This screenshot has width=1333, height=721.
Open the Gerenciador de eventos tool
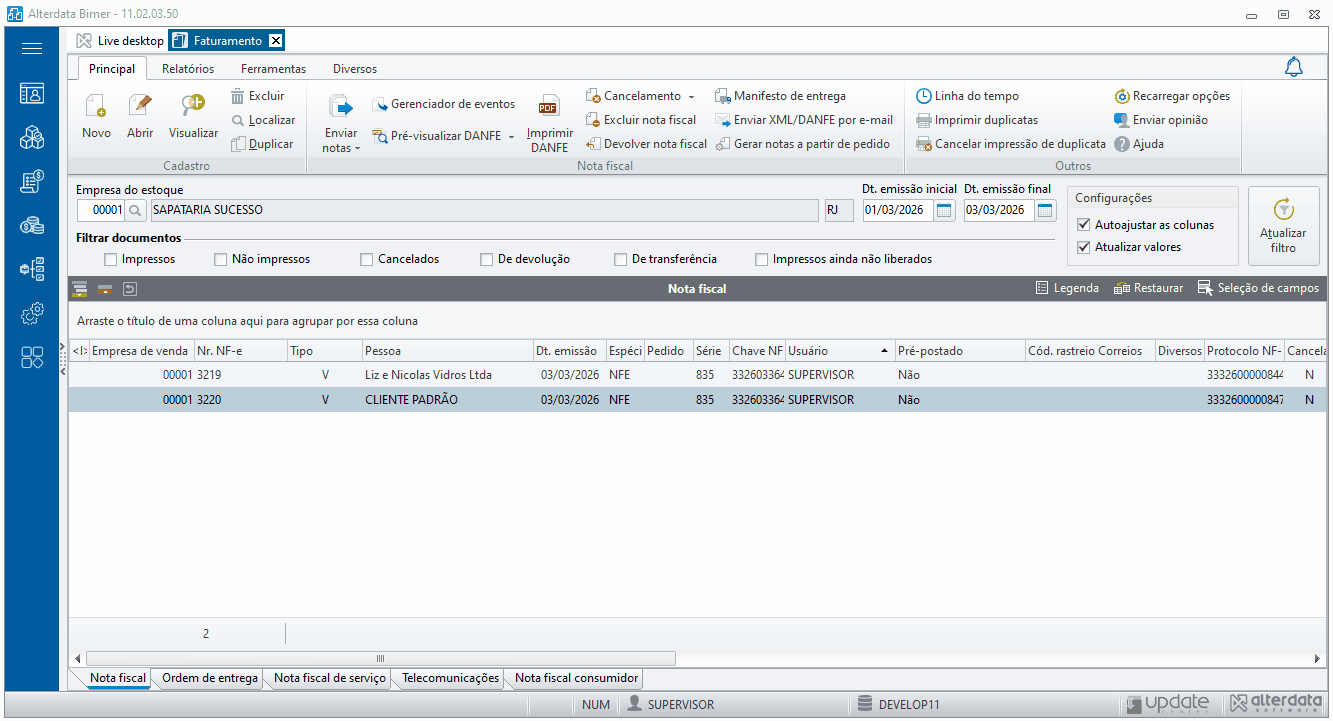pos(443,104)
